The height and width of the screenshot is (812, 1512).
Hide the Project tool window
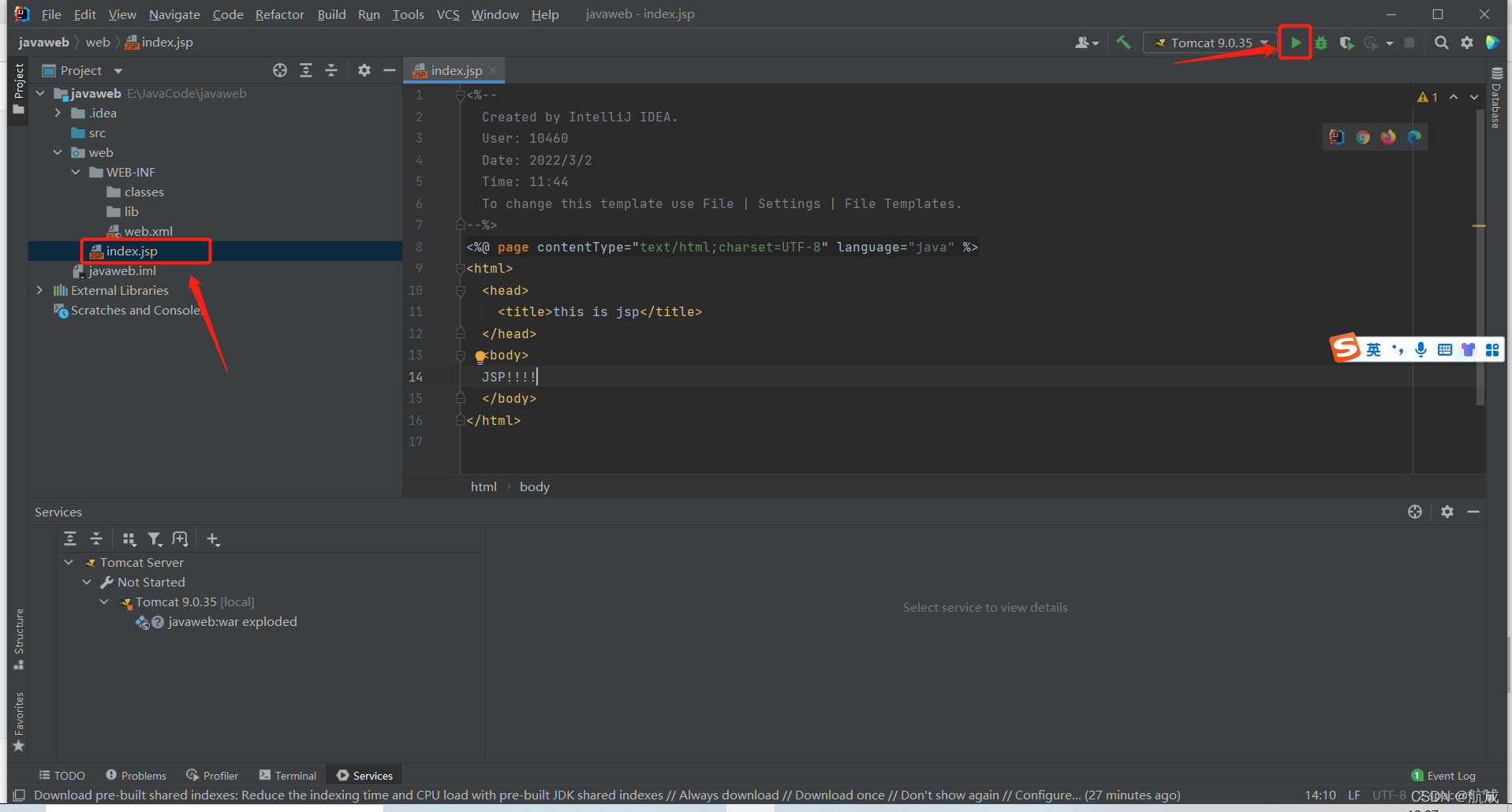tap(389, 70)
